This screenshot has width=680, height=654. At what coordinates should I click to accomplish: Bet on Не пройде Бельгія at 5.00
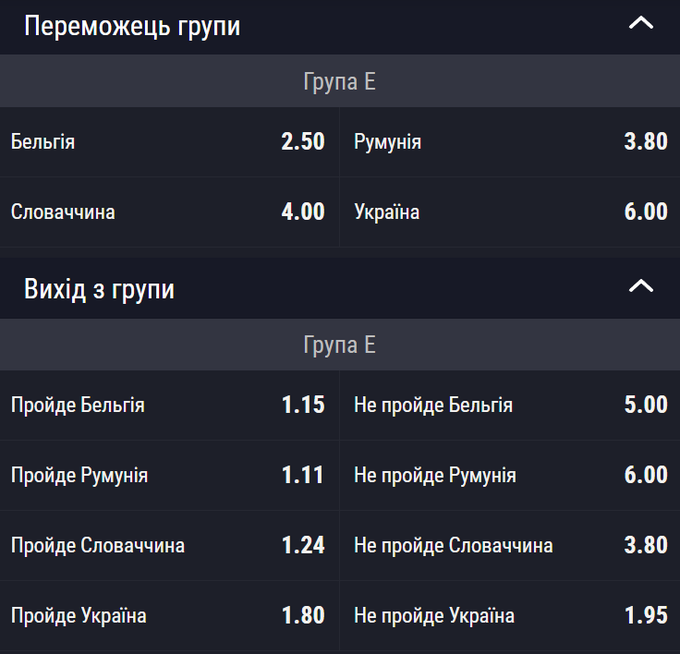pyautogui.click(x=510, y=405)
